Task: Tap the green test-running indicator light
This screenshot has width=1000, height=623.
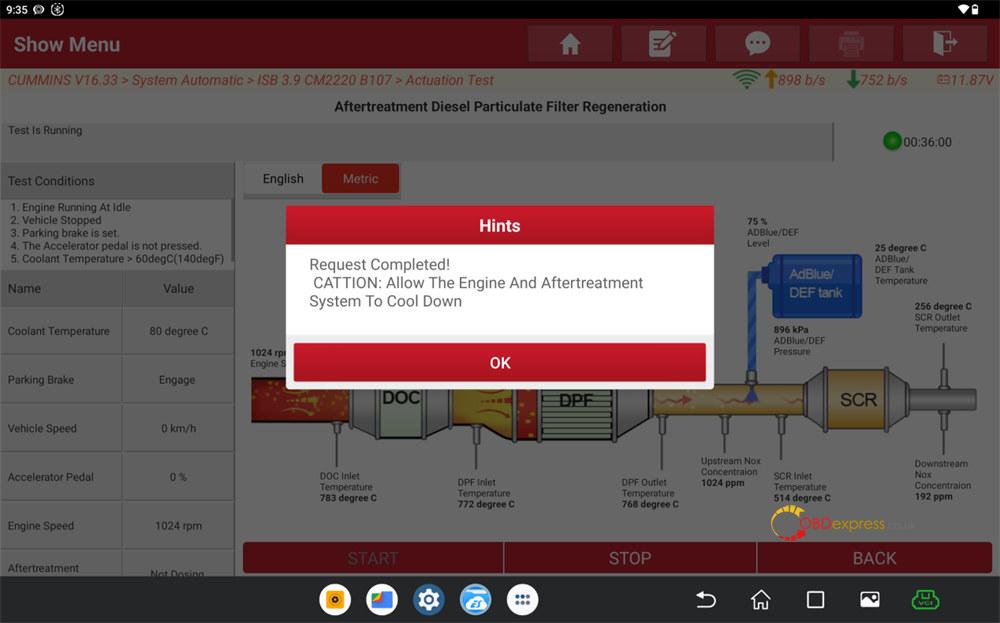Action: 892,141
